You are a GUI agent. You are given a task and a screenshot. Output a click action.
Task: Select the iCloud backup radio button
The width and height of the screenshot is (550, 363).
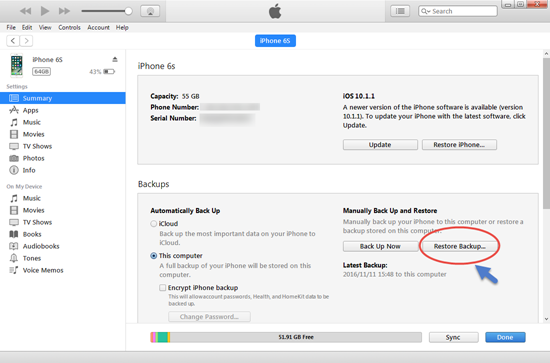point(153,223)
